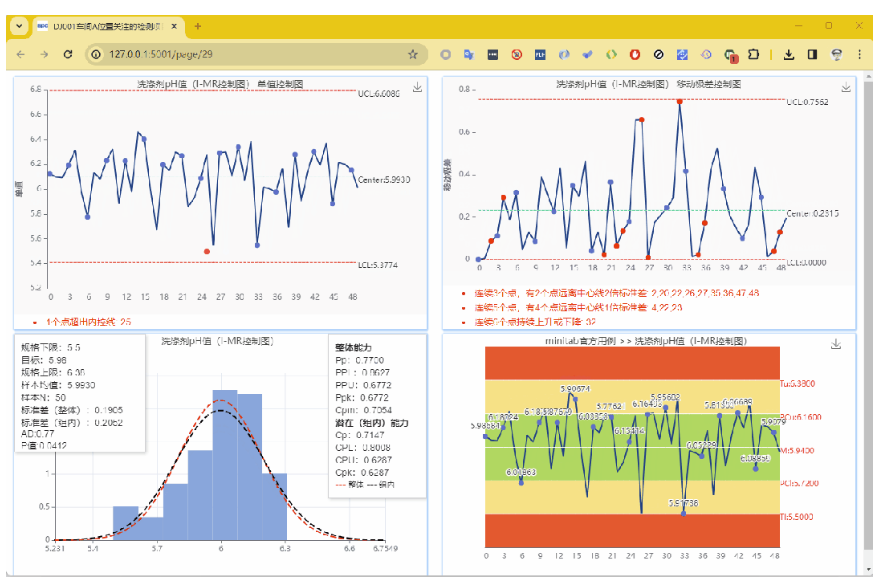Open the browser downloads tray

click(788, 54)
